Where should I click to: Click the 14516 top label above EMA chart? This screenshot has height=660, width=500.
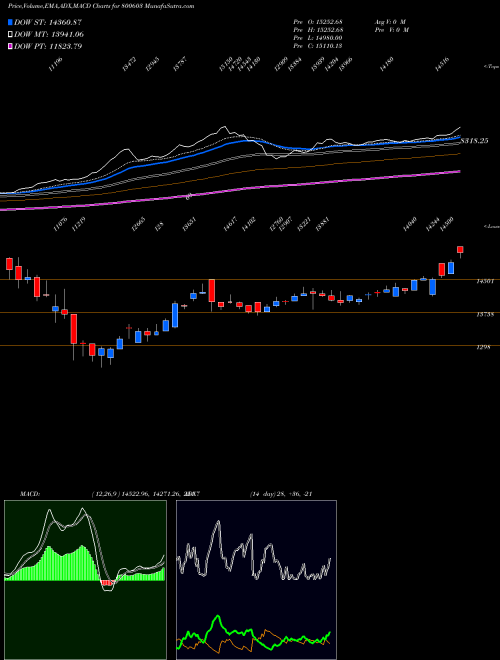point(442,65)
